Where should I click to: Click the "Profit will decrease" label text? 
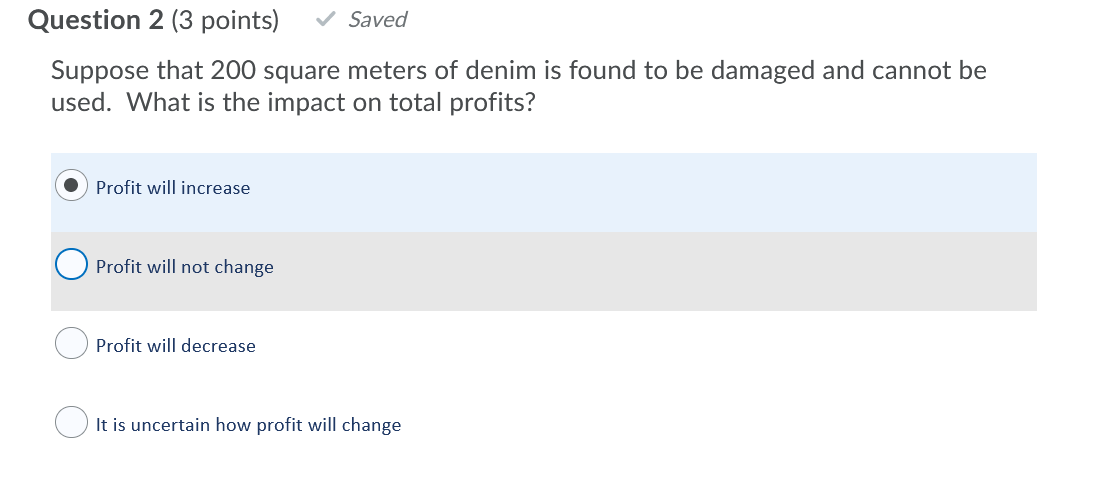pyautogui.click(x=175, y=346)
